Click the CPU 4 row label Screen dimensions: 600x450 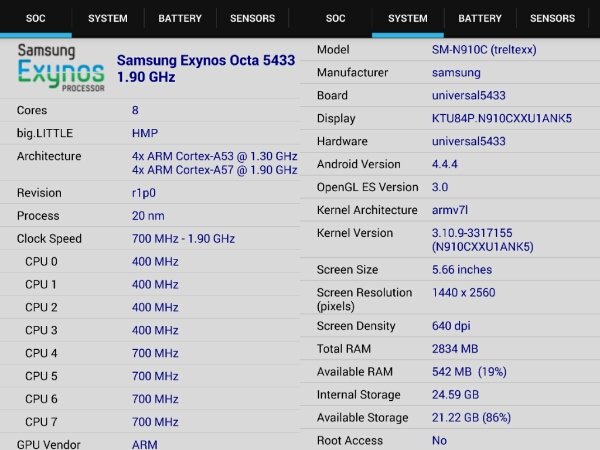click(41, 353)
